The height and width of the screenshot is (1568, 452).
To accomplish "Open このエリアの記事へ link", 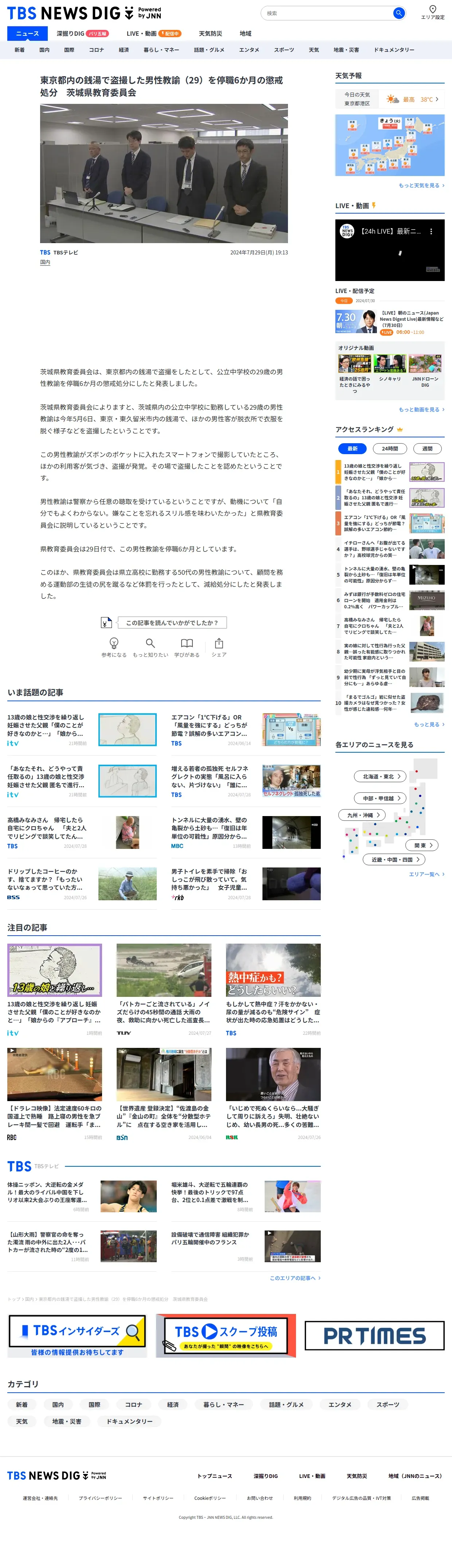I will coord(295,1278).
